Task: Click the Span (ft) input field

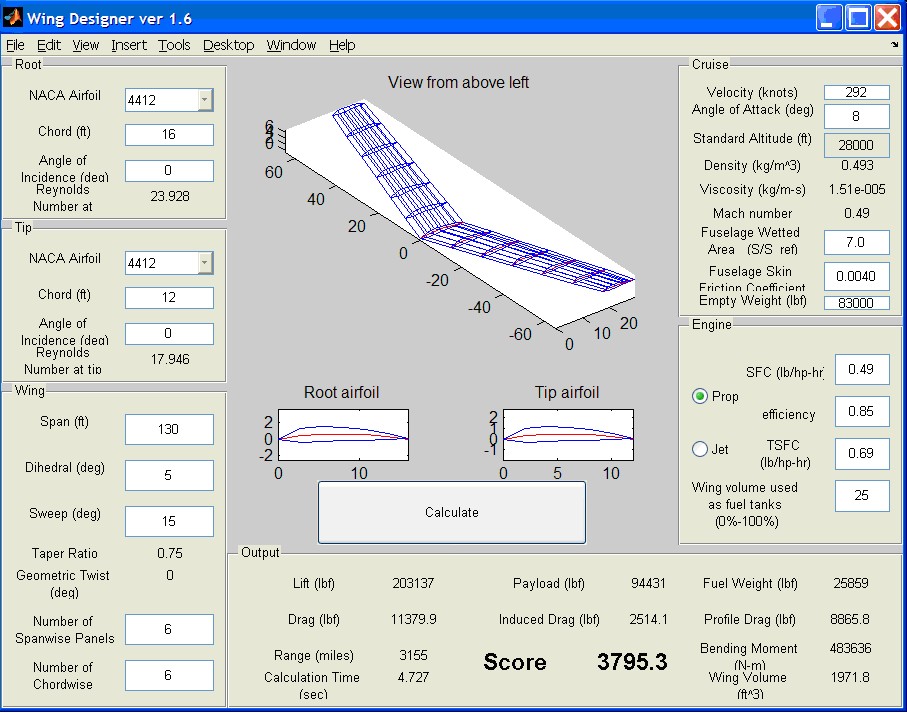Action: click(x=168, y=429)
